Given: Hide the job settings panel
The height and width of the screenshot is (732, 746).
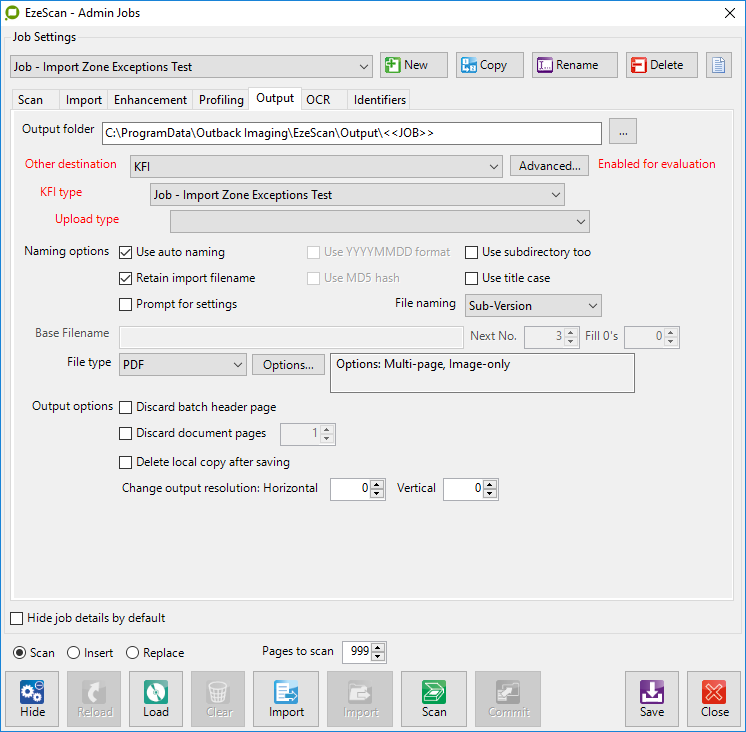Looking at the screenshot, I should point(33,698).
